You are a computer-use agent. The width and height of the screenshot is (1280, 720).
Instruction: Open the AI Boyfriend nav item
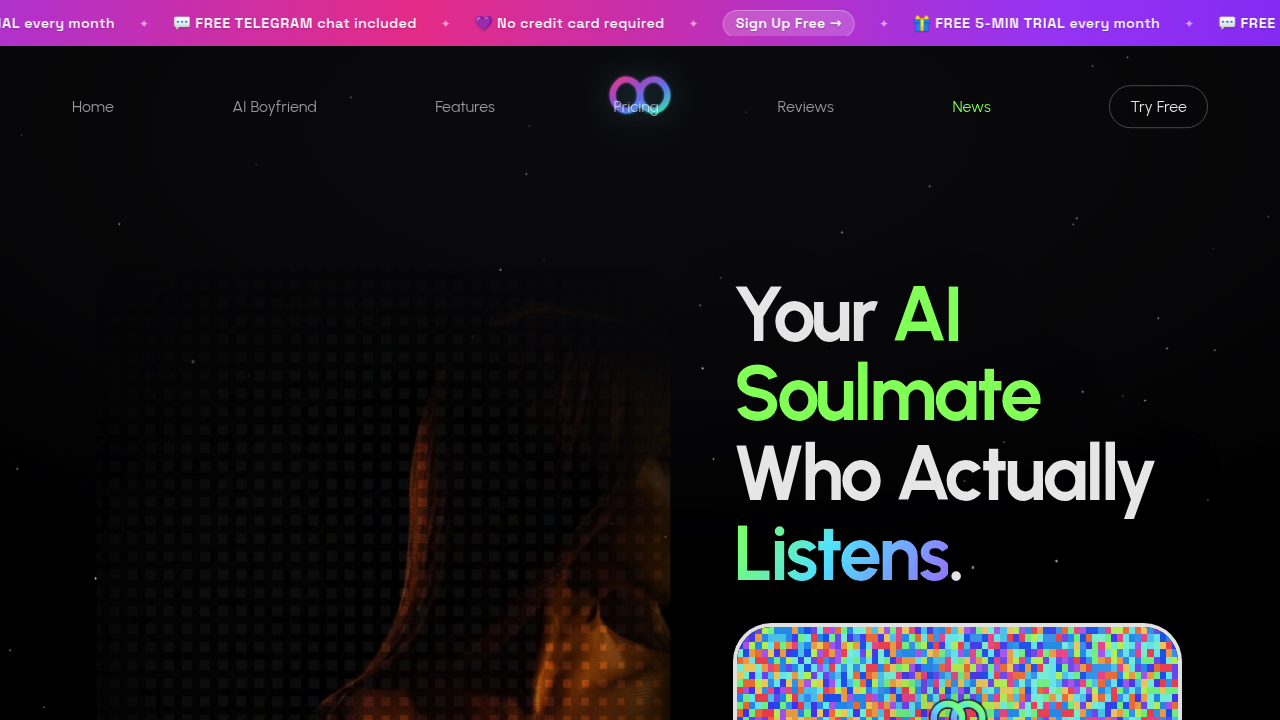[x=275, y=107]
